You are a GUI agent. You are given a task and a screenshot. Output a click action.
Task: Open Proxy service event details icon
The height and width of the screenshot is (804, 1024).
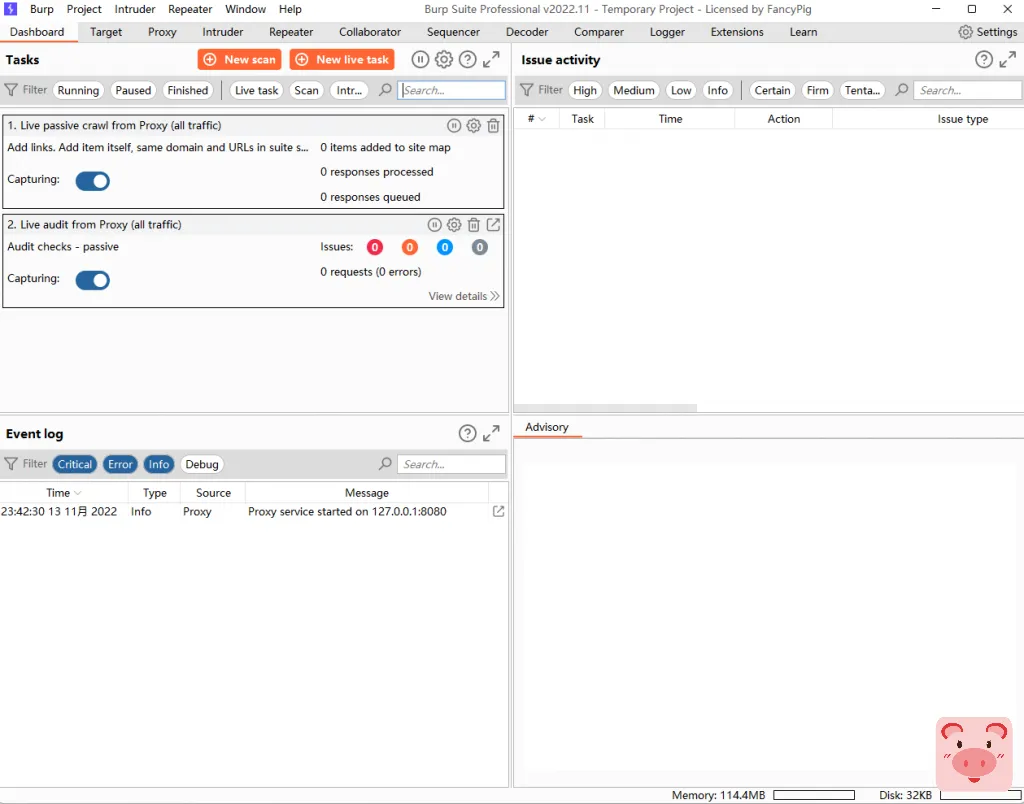click(498, 511)
